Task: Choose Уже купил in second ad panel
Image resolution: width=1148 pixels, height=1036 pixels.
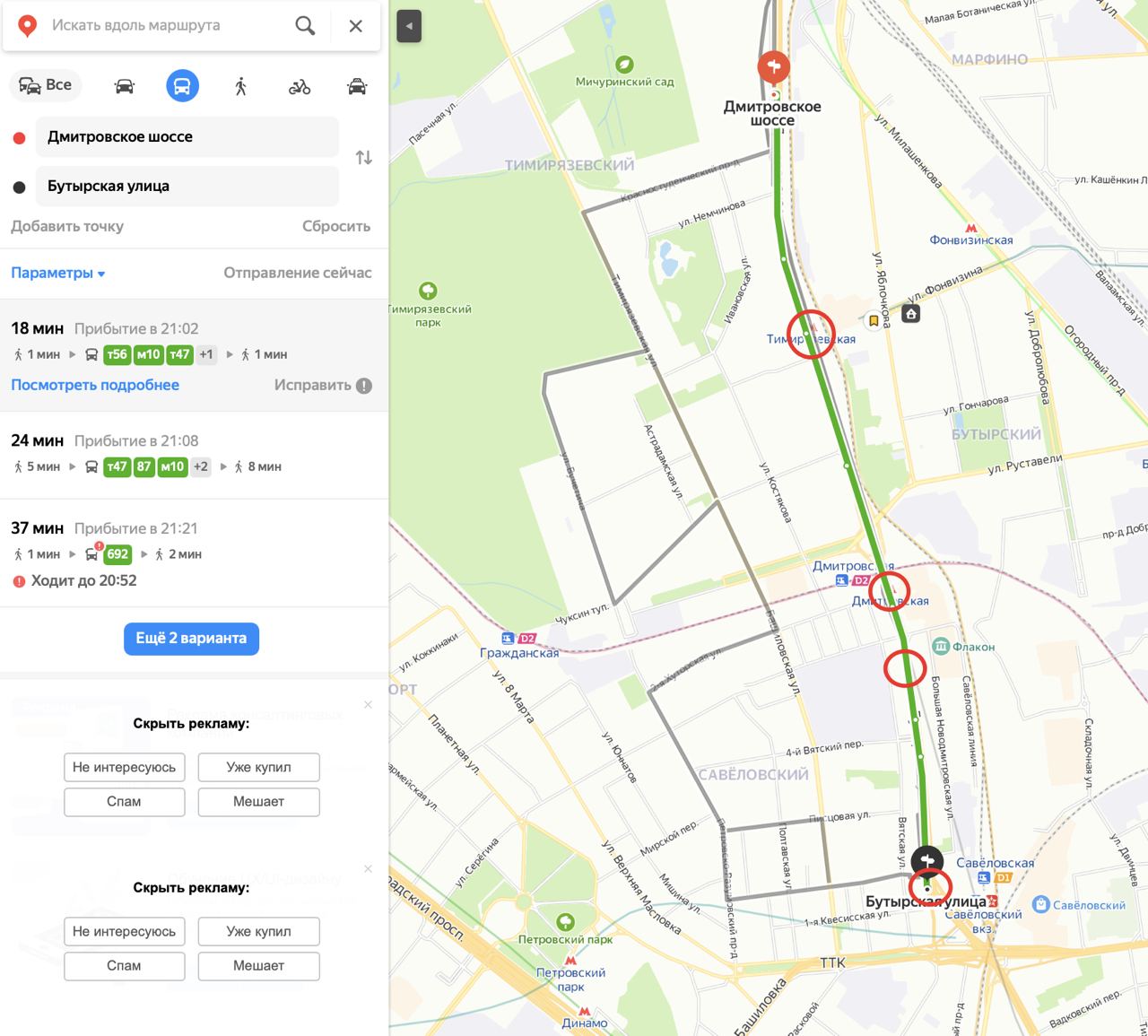Action: pyautogui.click(x=258, y=931)
